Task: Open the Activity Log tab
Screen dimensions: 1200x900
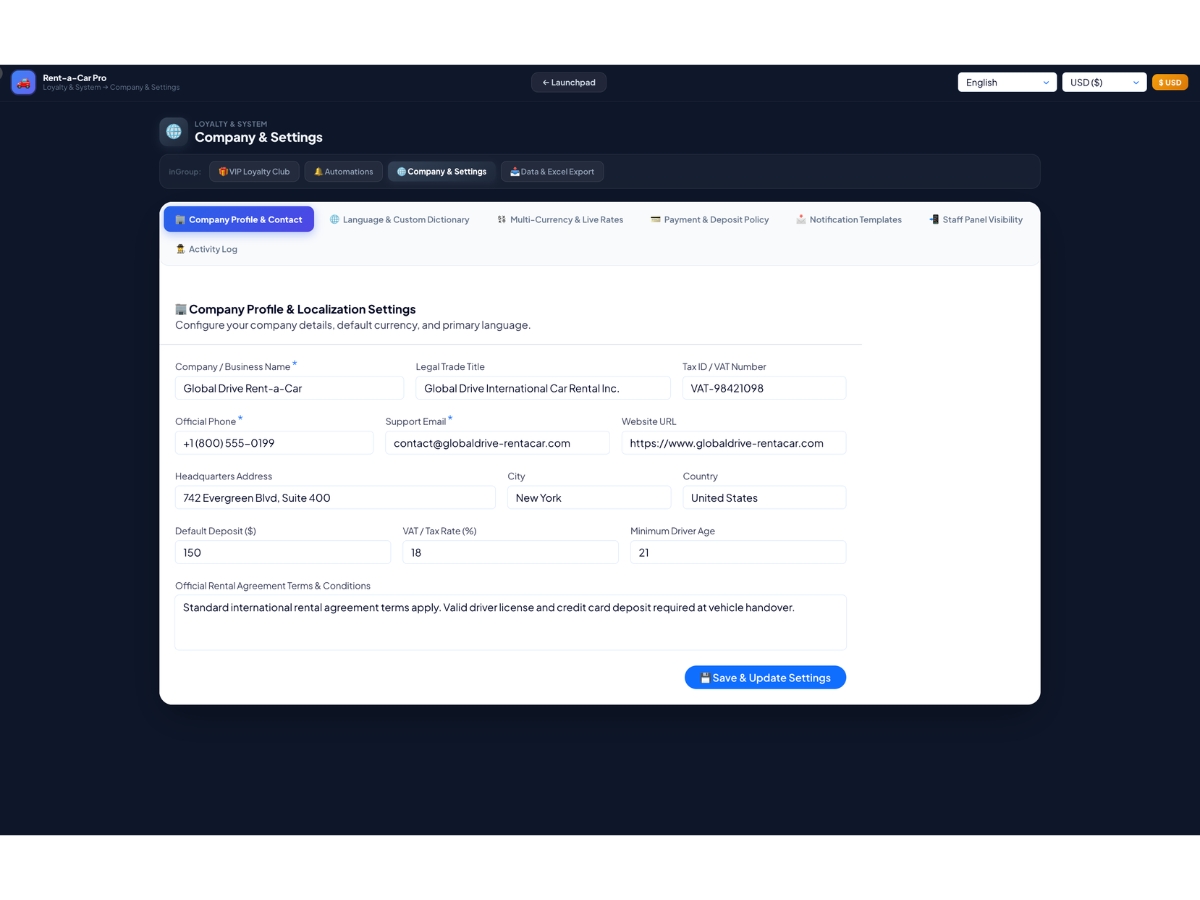Action: 207,249
